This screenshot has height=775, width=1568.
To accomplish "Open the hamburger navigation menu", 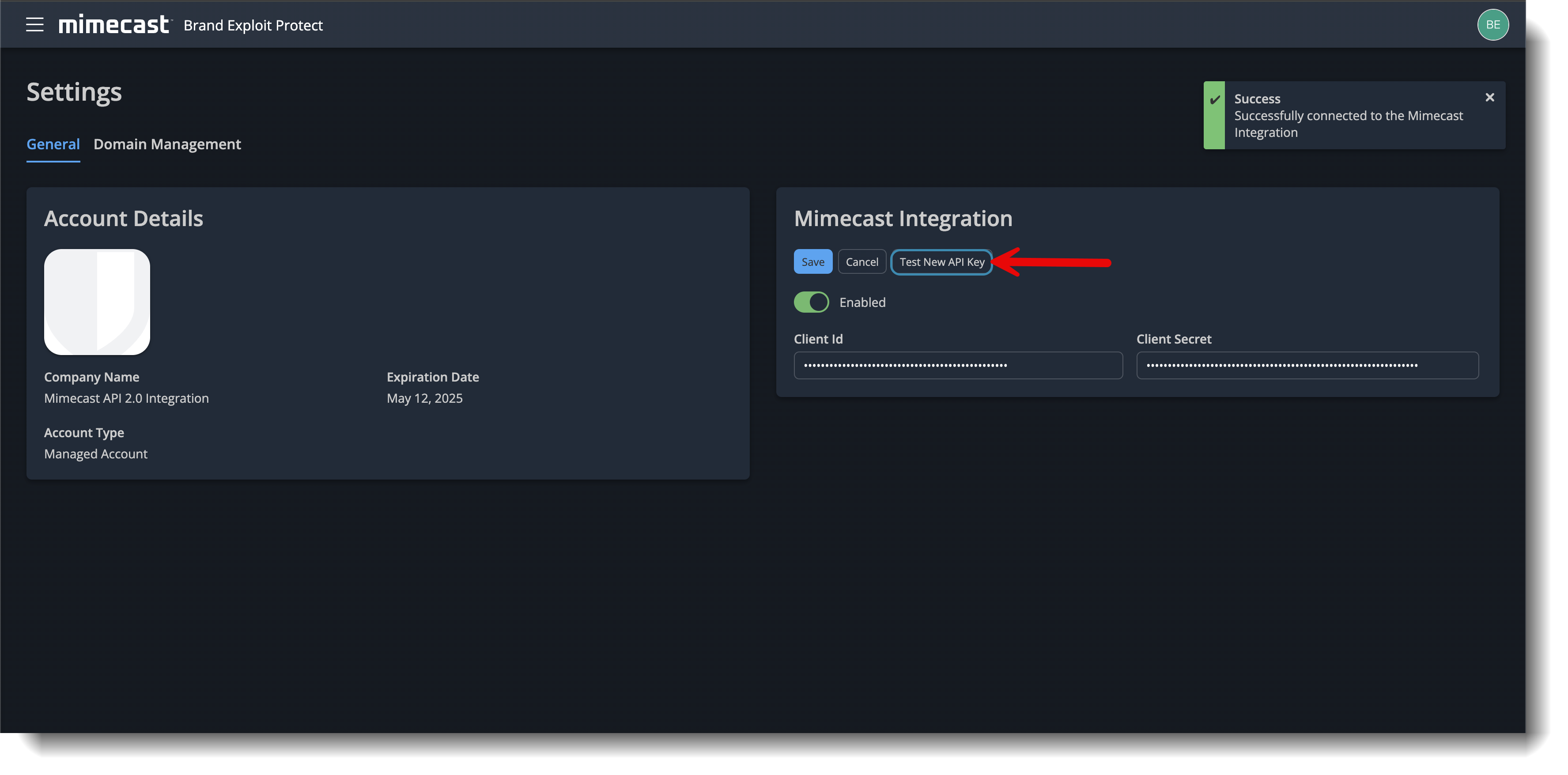I will pyautogui.click(x=35, y=24).
